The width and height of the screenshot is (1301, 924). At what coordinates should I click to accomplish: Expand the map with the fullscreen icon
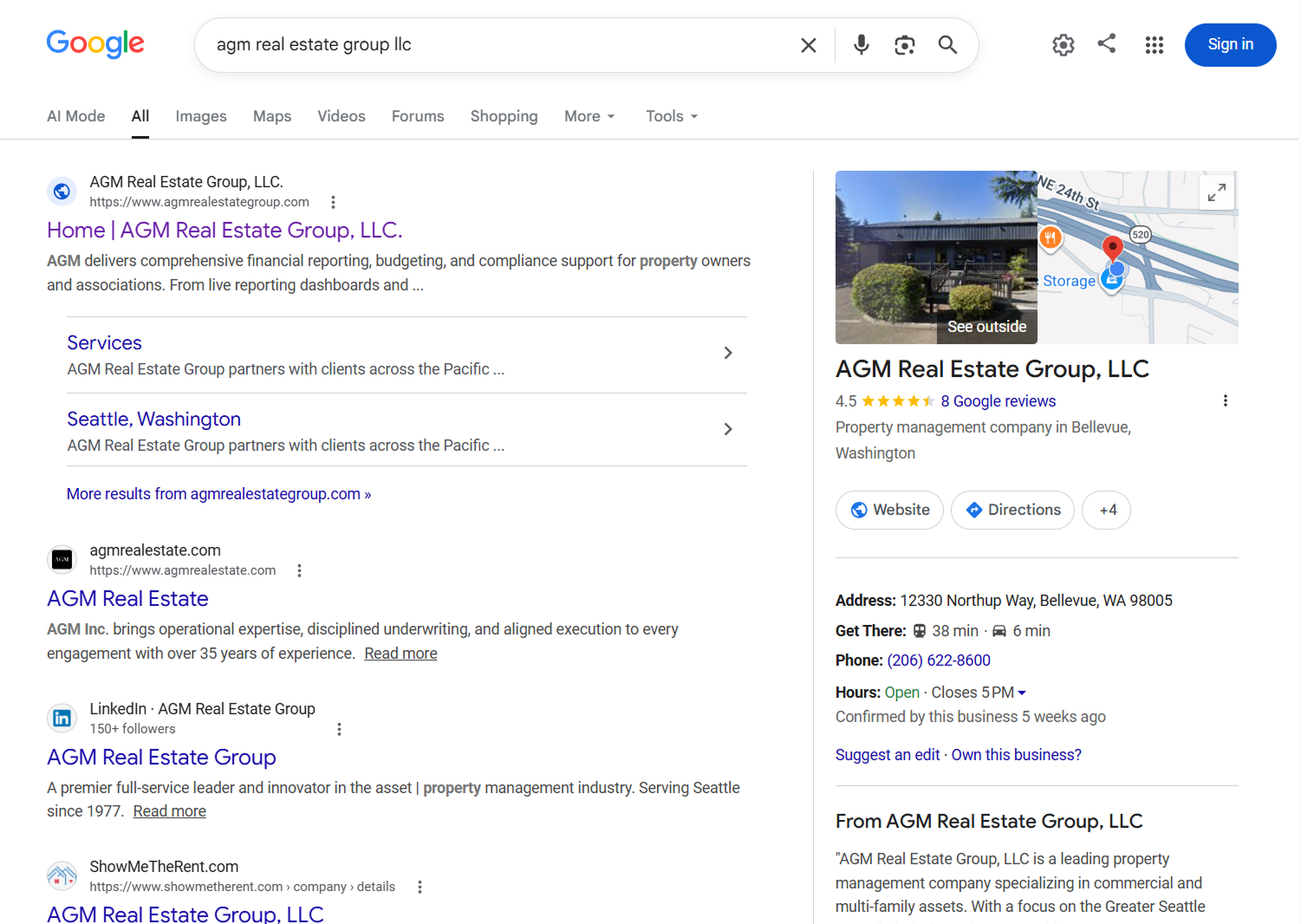click(x=1216, y=192)
